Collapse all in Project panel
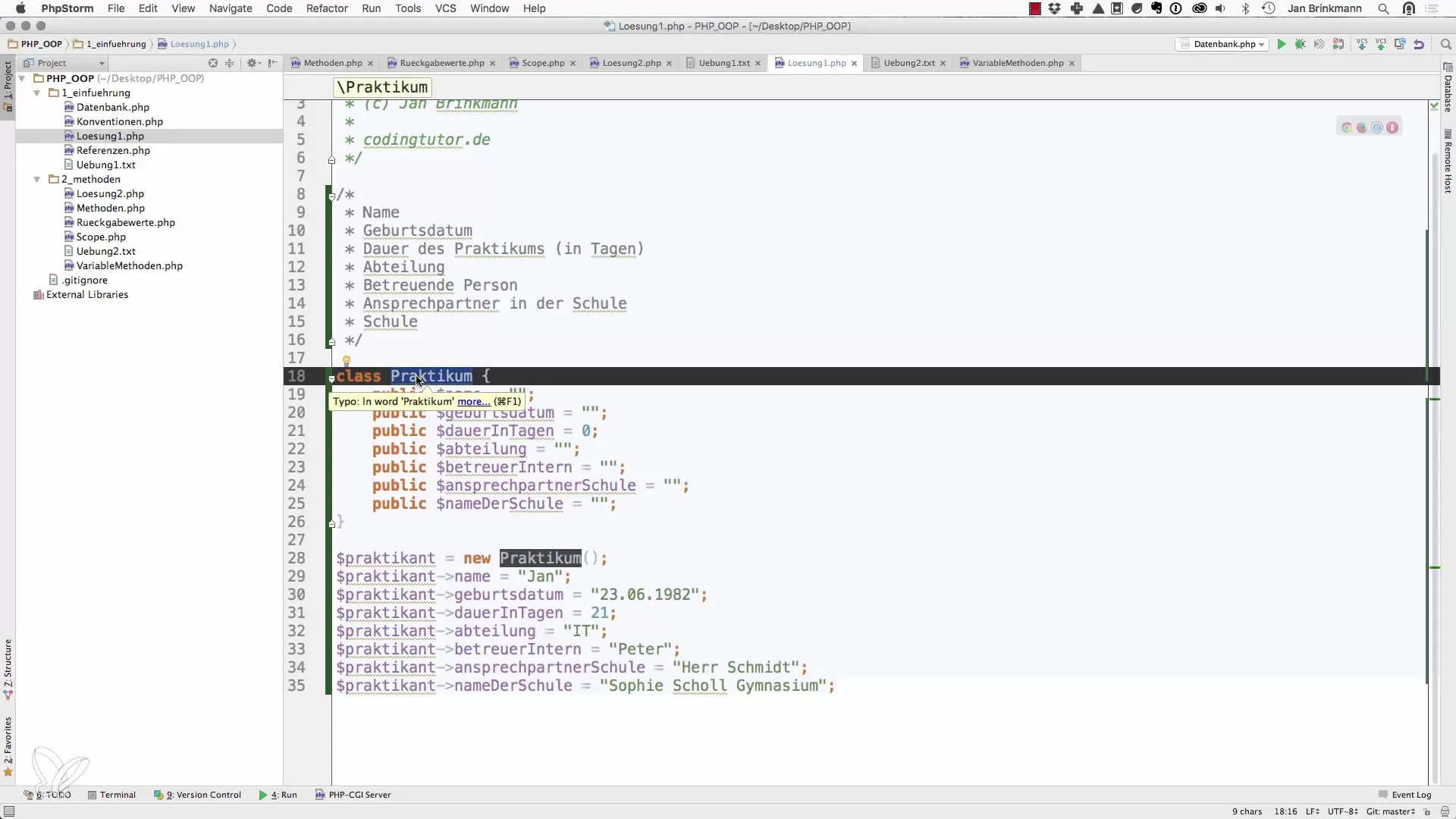1456x819 pixels. coord(230,63)
